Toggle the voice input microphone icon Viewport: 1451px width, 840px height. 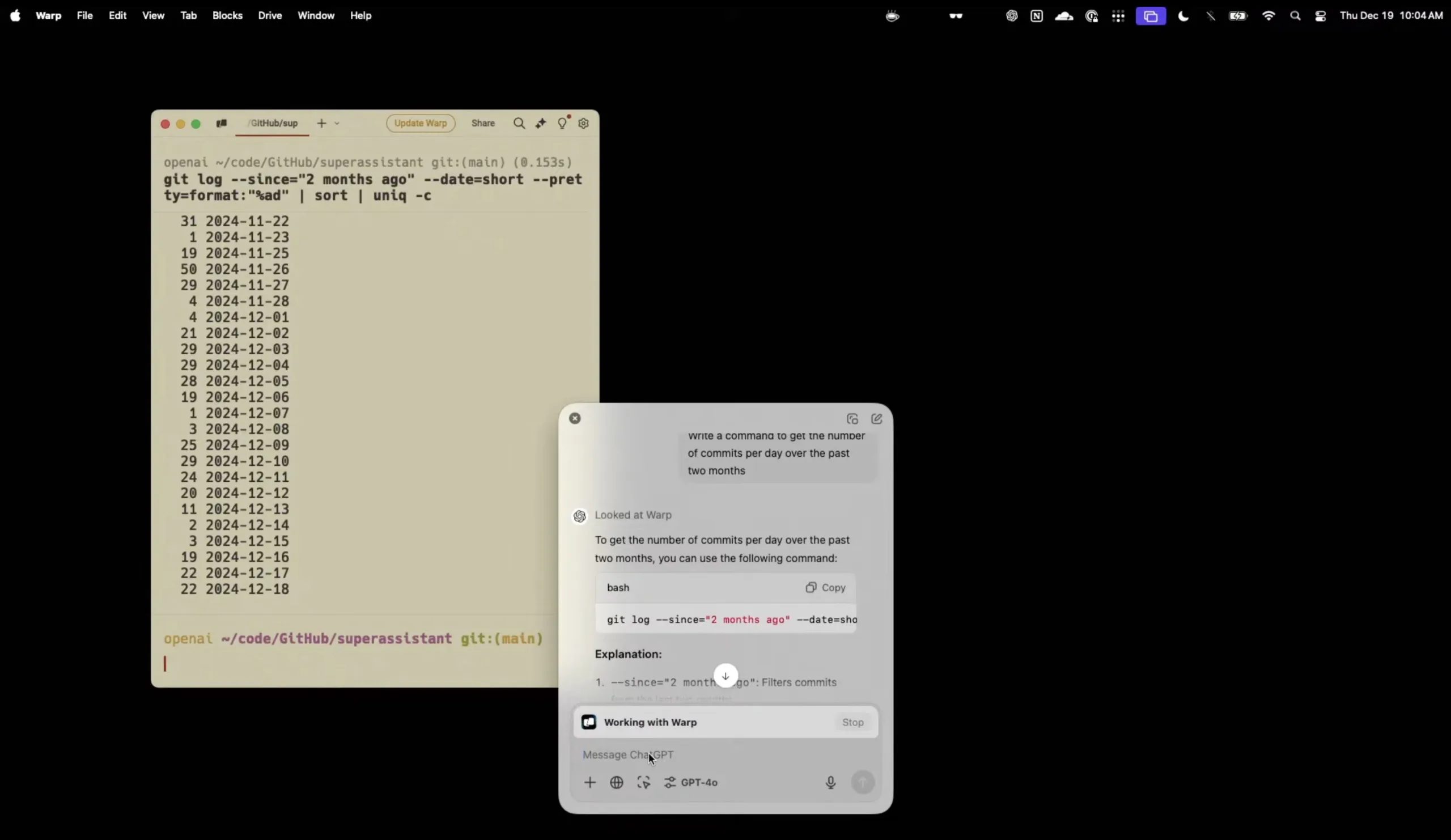coord(830,781)
